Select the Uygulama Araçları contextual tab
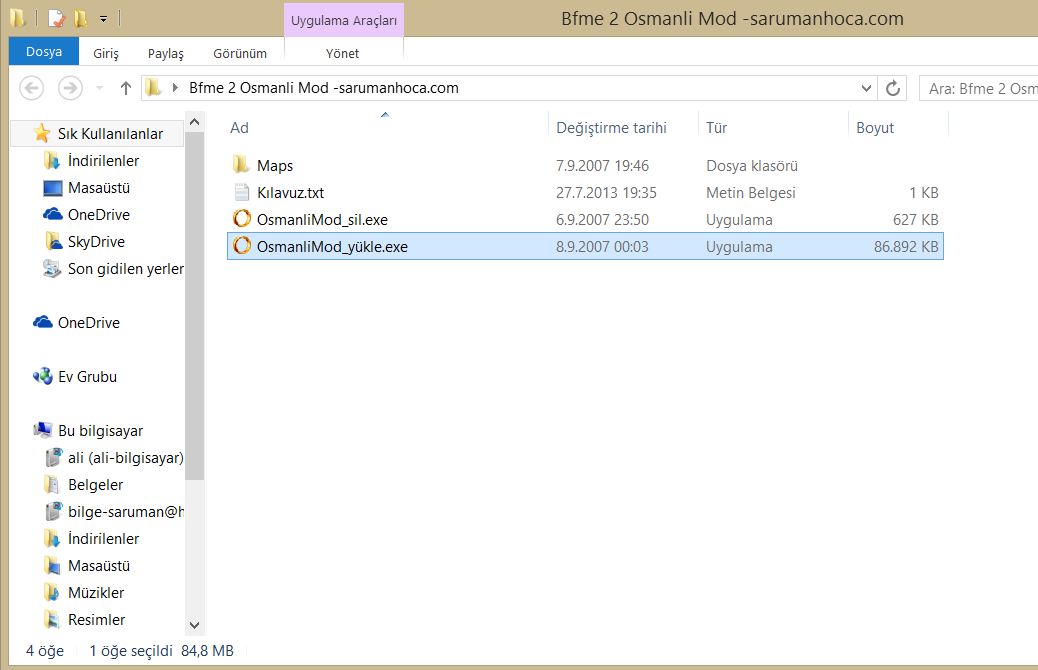The height and width of the screenshot is (670, 1038). point(344,21)
